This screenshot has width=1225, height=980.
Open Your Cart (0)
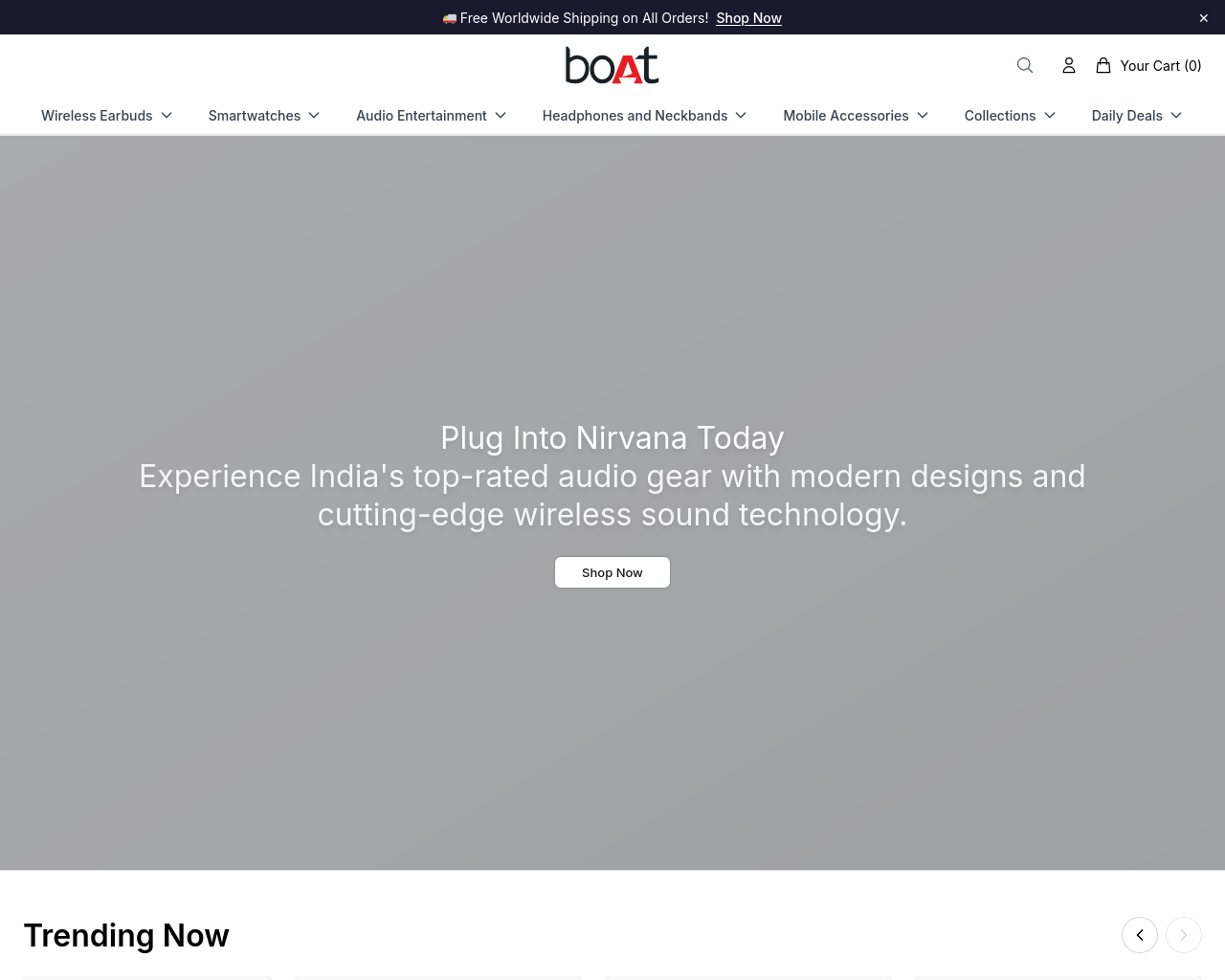click(1148, 65)
